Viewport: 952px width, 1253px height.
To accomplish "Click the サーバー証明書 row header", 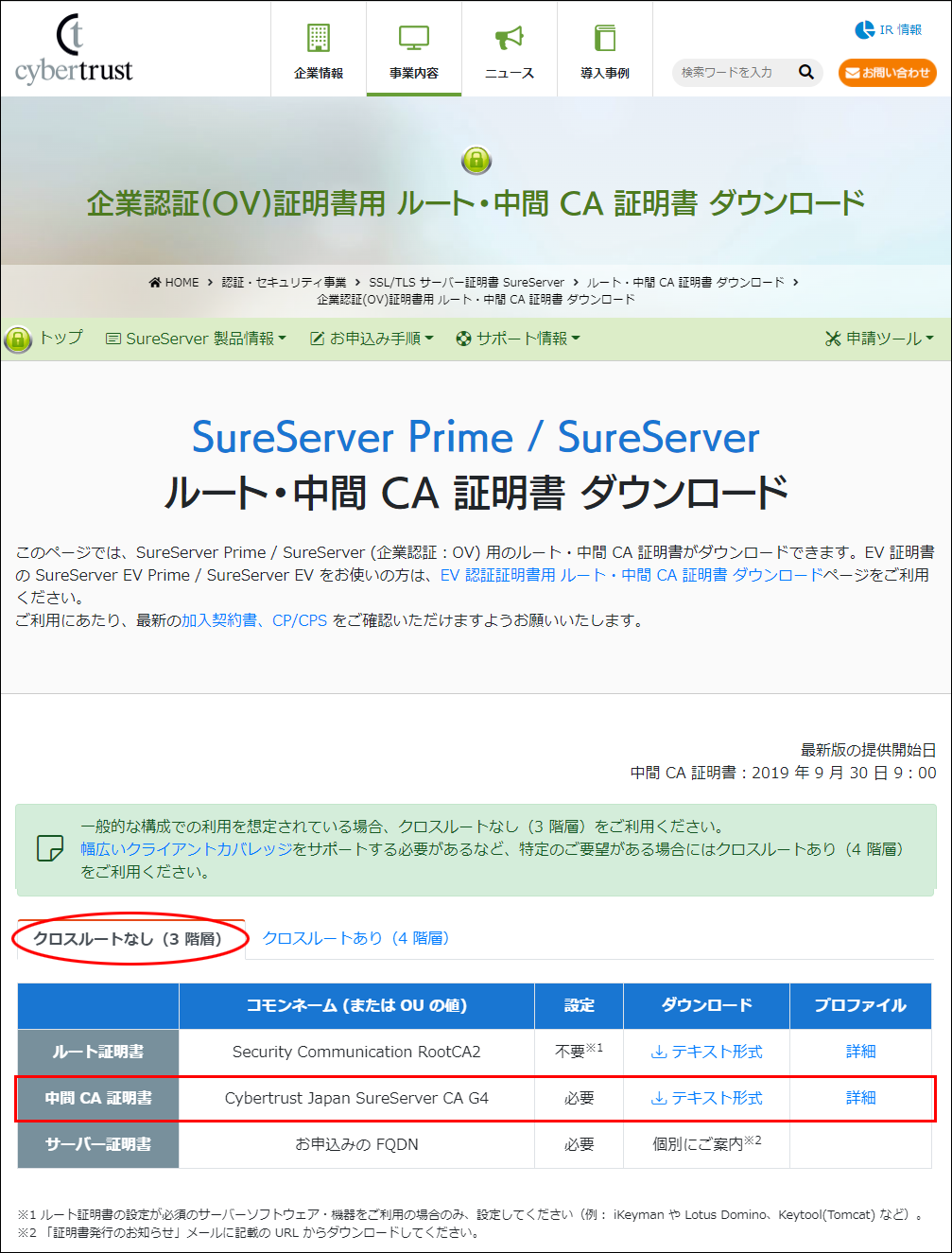I will coord(98,1144).
